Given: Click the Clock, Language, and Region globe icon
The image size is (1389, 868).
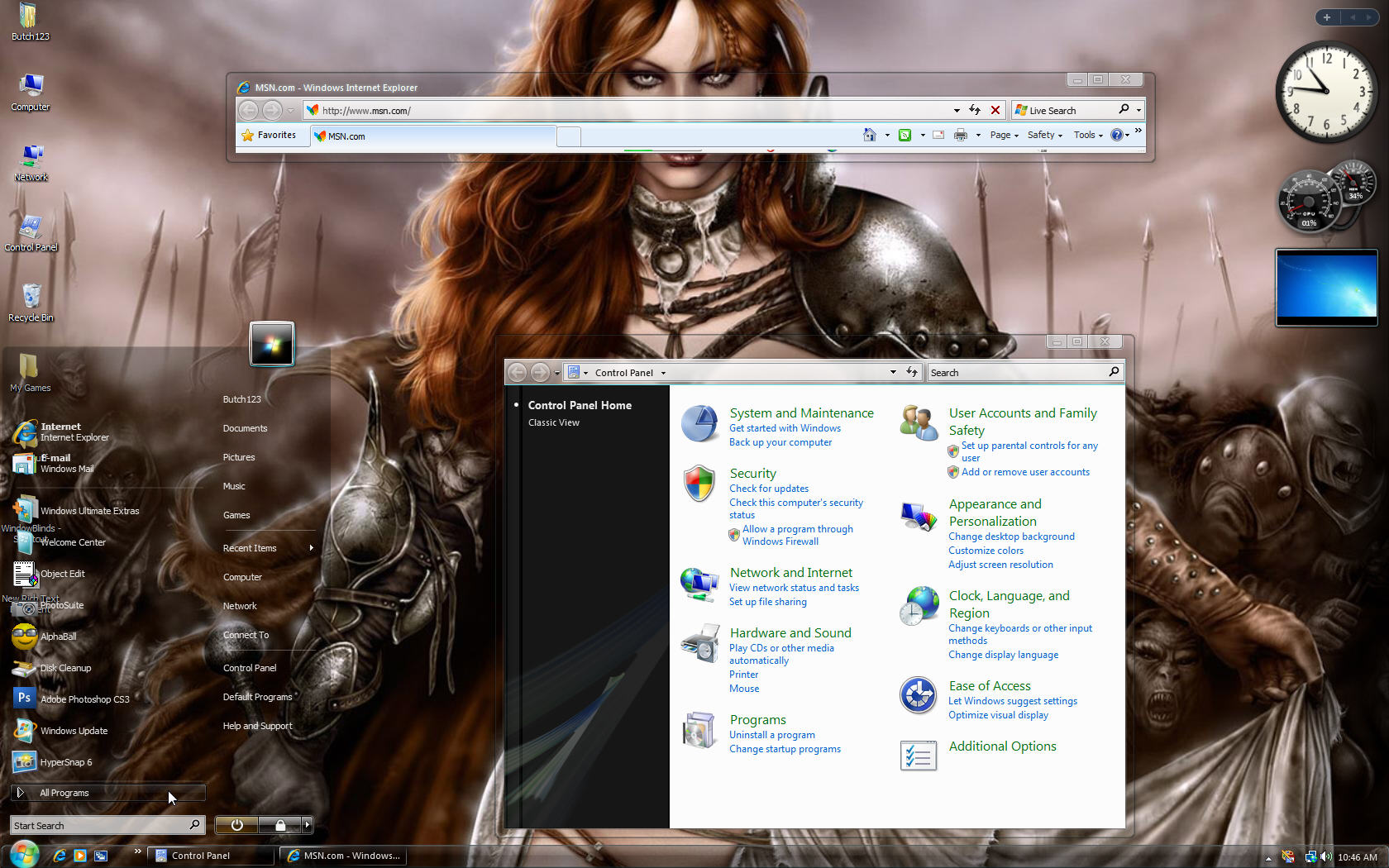Looking at the screenshot, I should [x=919, y=606].
